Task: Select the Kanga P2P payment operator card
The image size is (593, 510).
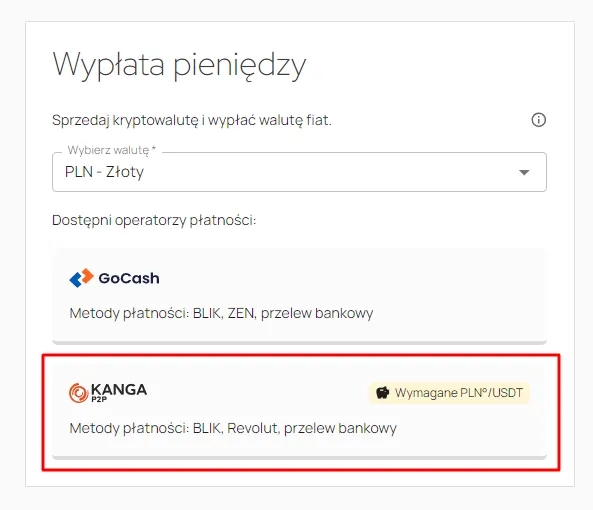Action: click(x=299, y=411)
